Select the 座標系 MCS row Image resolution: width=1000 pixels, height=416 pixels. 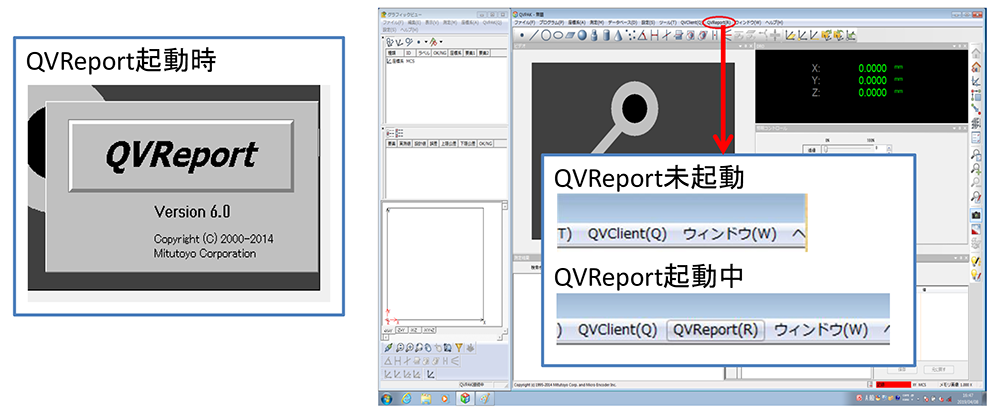pos(401,61)
